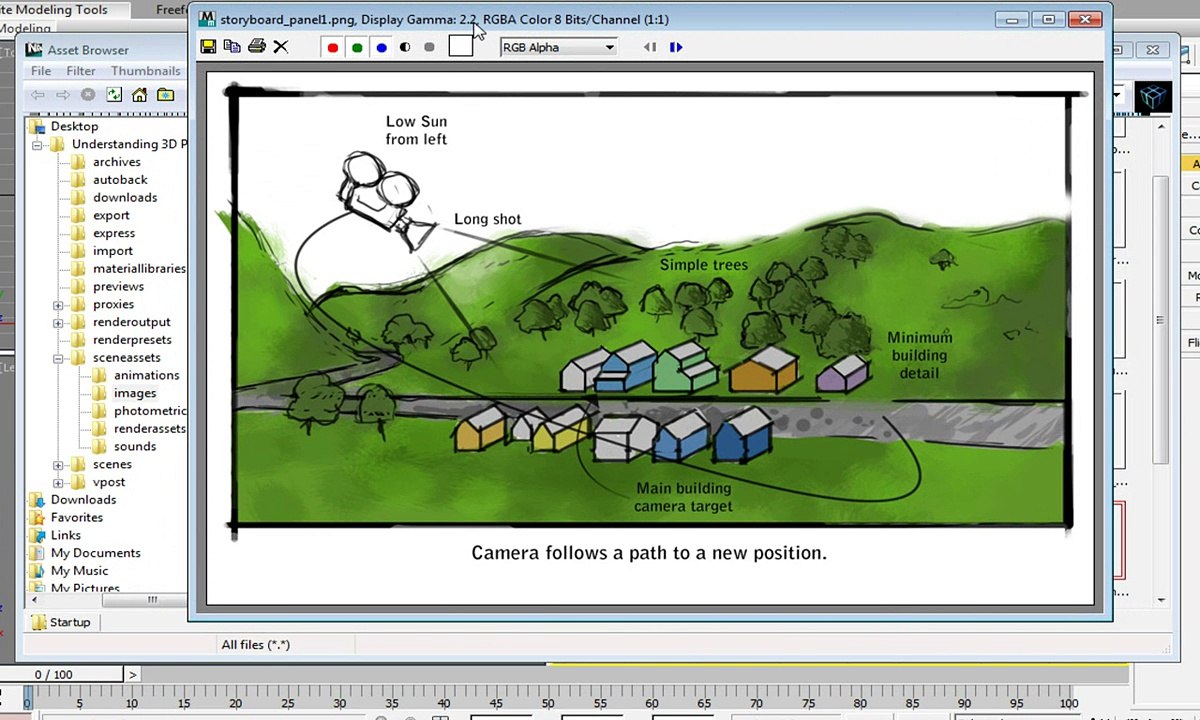Image resolution: width=1200 pixels, height=720 pixels.
Task: Select Favorites in folder tree
Action: tap(77, 518)
